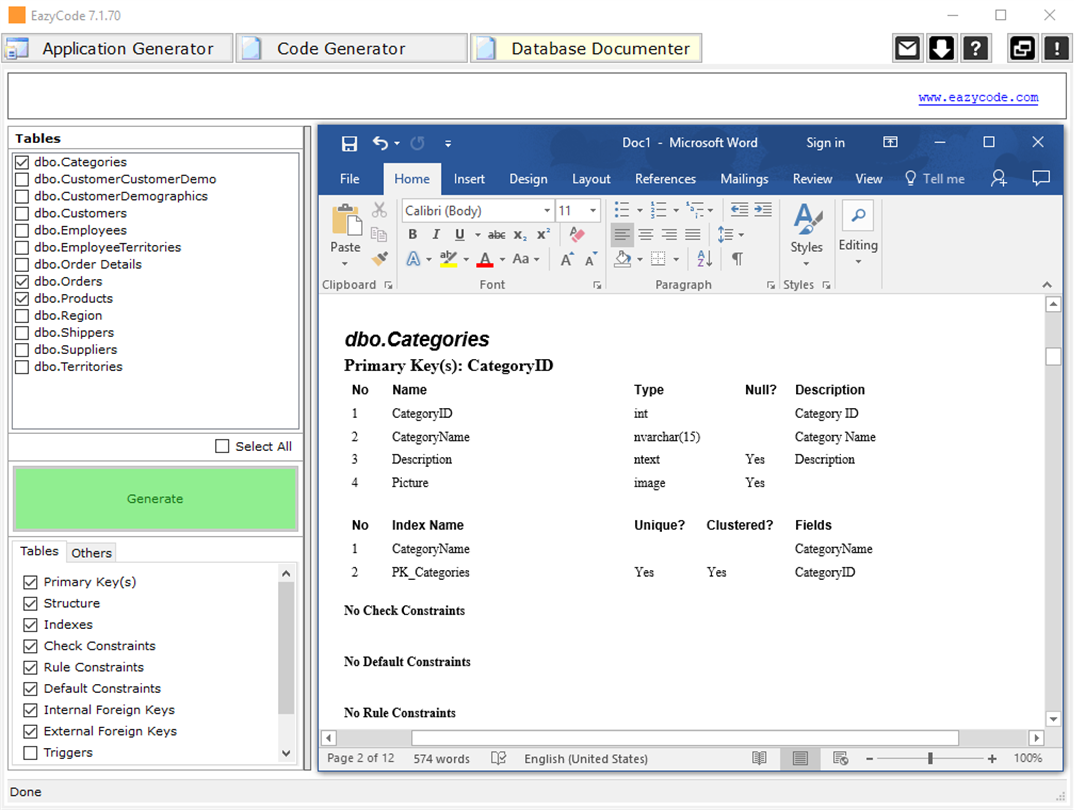Viewport: 1074px width, 810px height.
Task: Switch to the Others tab
Action: pos(92,553)
